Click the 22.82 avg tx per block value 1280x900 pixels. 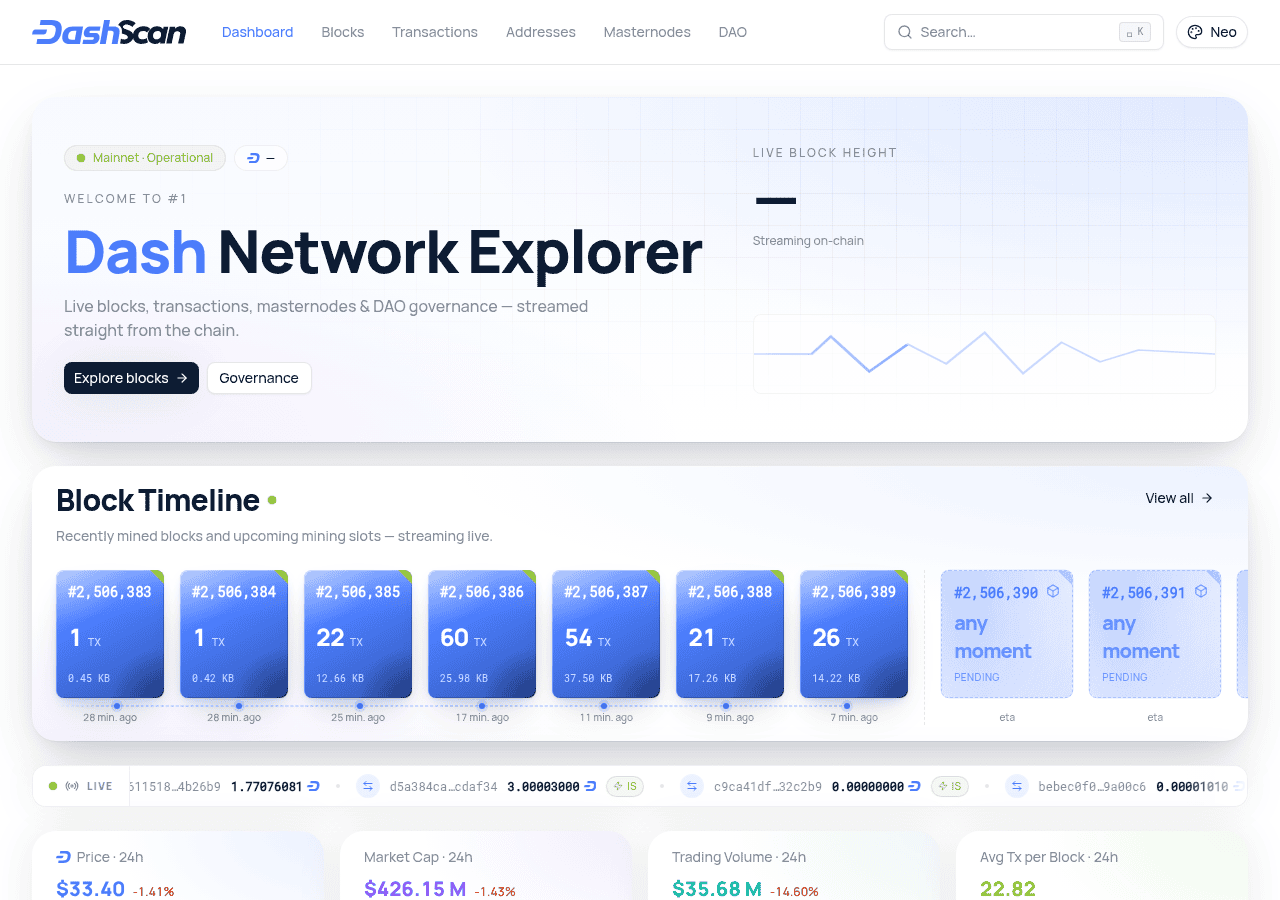(x=1008, y=889)
